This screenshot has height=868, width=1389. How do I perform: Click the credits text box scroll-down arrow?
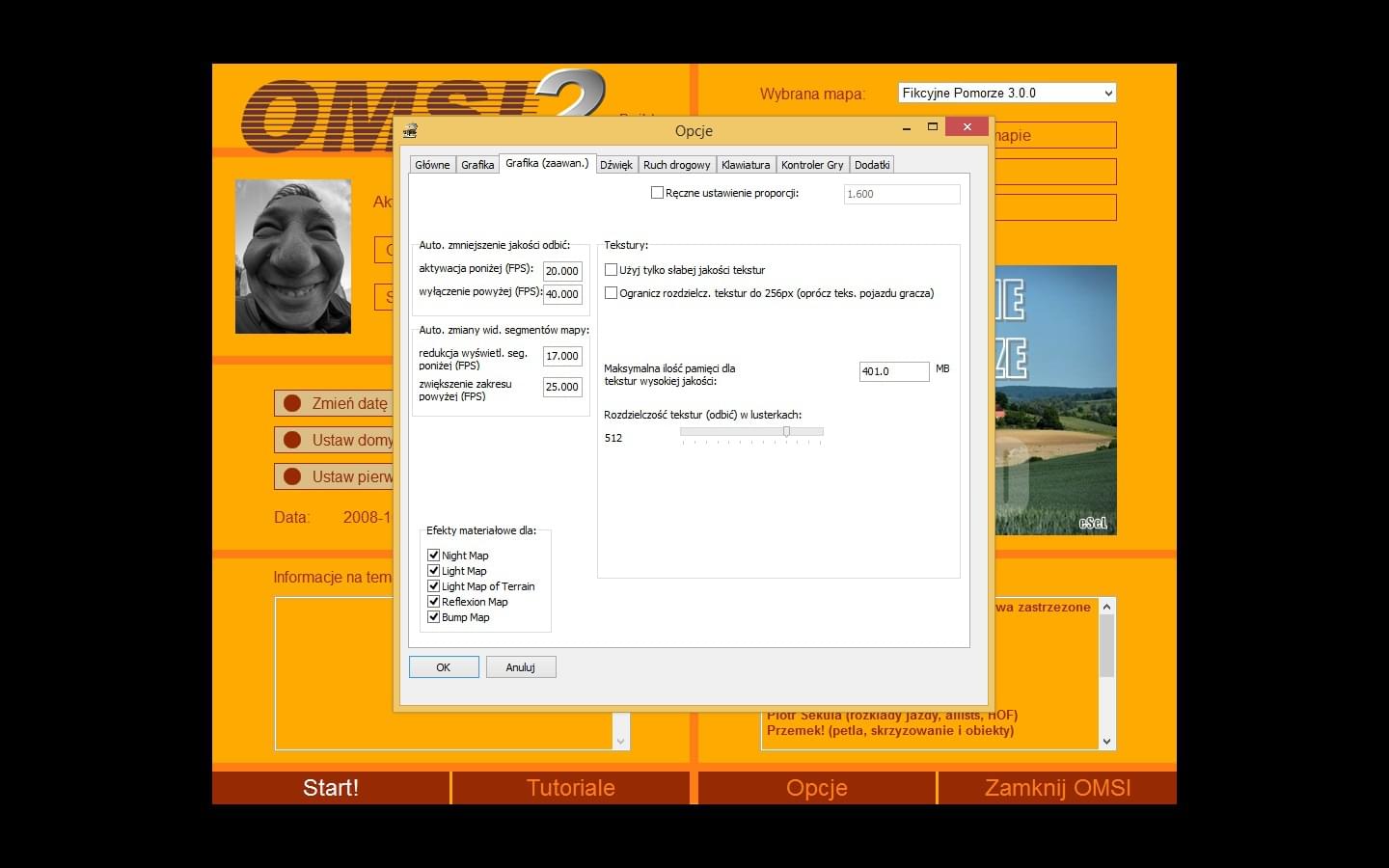point(1106,742)
